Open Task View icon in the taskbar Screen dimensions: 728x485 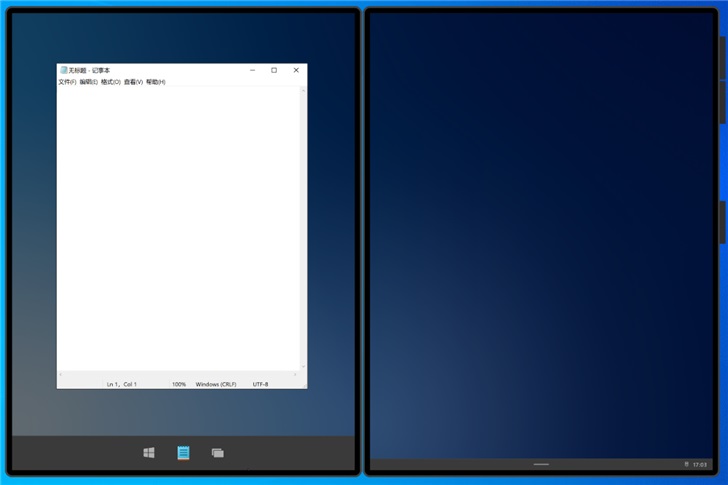tap(217, 453)
